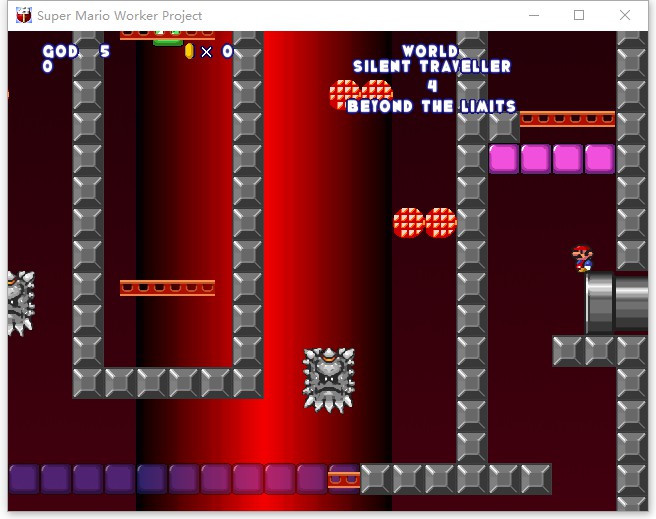This screenshot has height=519, width=656.
Task: Click the window title 'Super Mario Worker Project'
Action: pyautogui.click(x=120, y=15)
